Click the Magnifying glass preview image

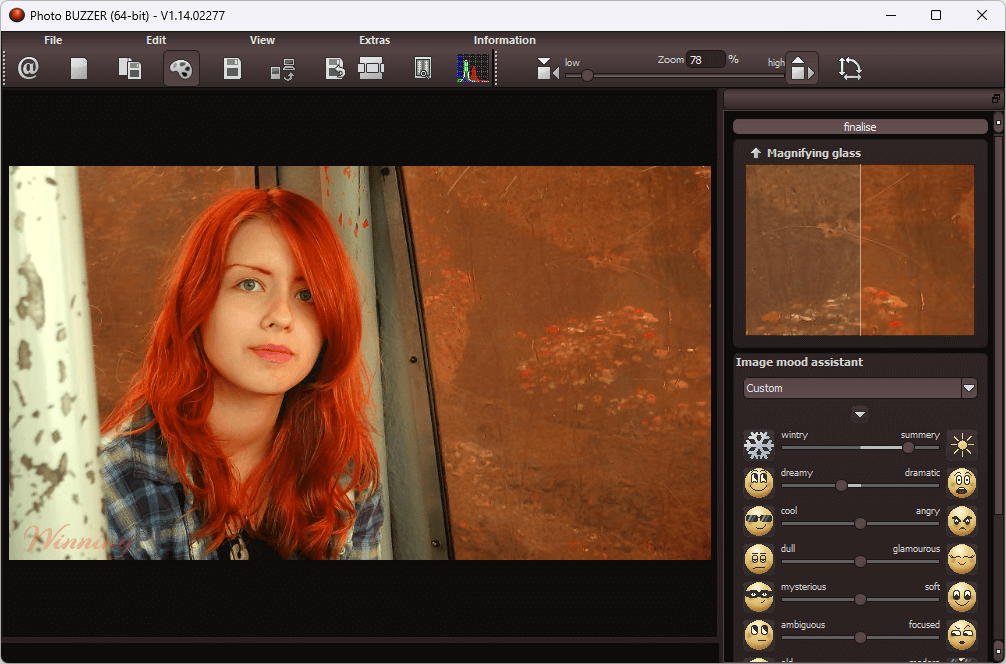[x=860, y=250]
